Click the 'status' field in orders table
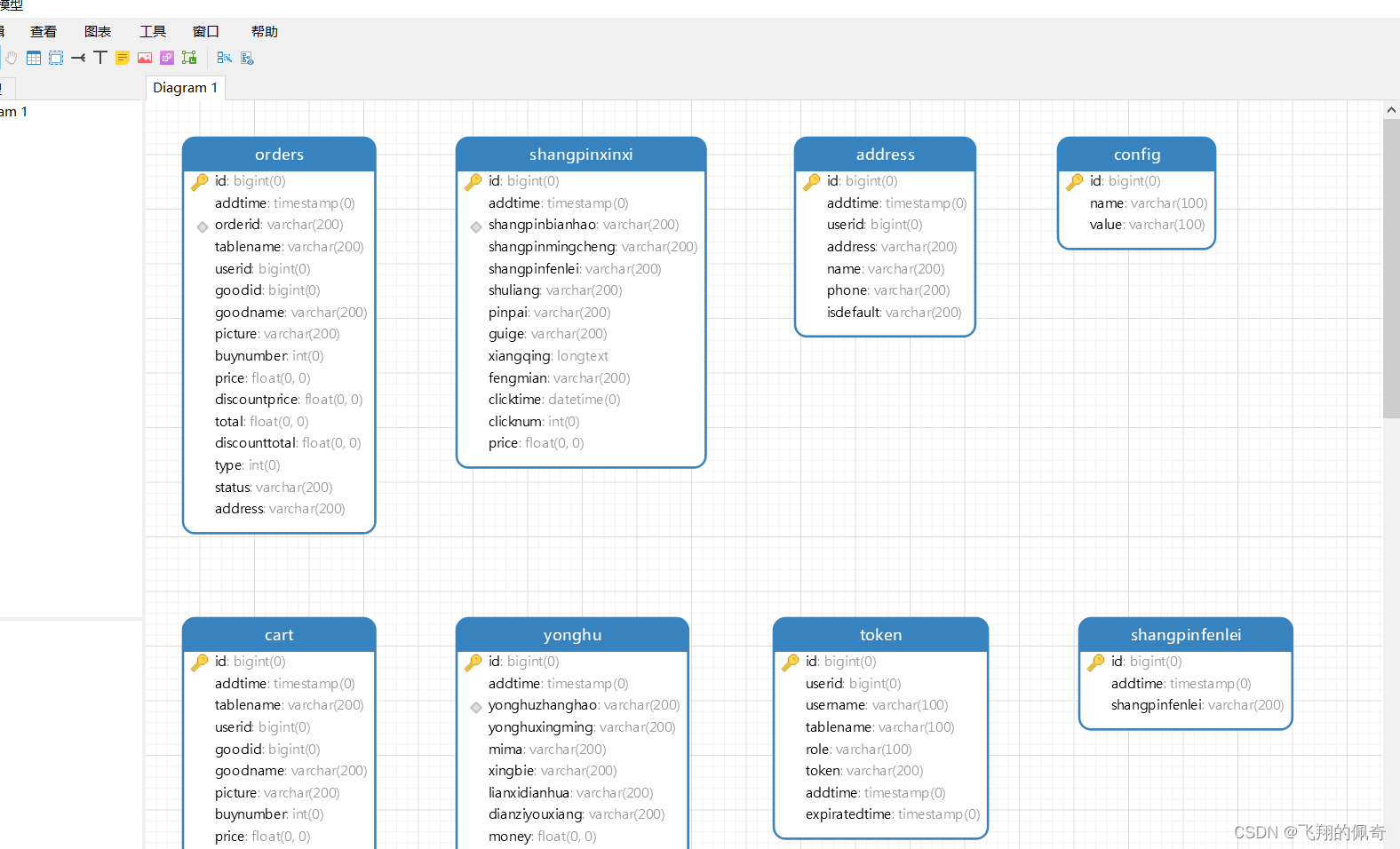Viewport: 1400px width, 849px height. (x=274, y=488)
